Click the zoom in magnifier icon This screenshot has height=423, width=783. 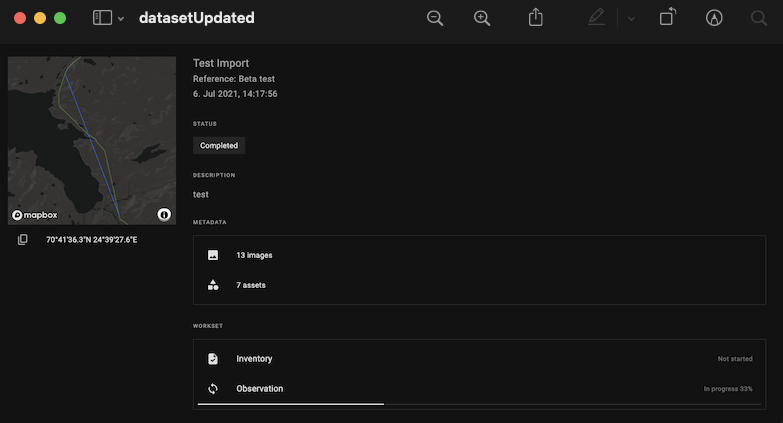pyautogui.click(x=482, y=18)
